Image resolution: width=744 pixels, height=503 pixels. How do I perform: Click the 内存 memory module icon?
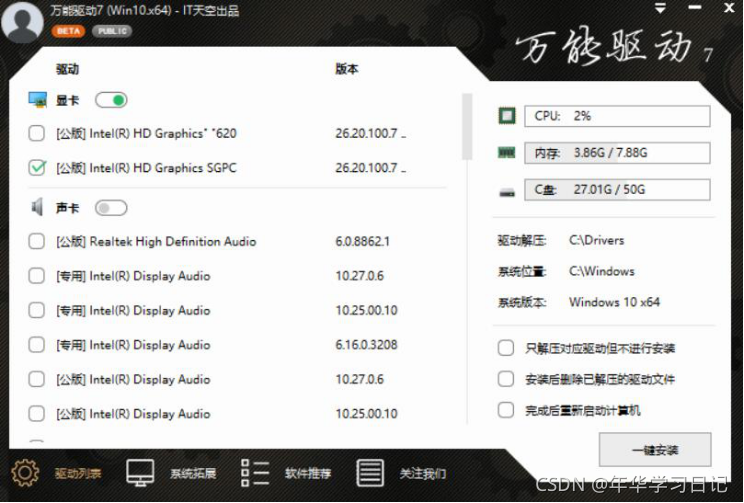(507, 153)
